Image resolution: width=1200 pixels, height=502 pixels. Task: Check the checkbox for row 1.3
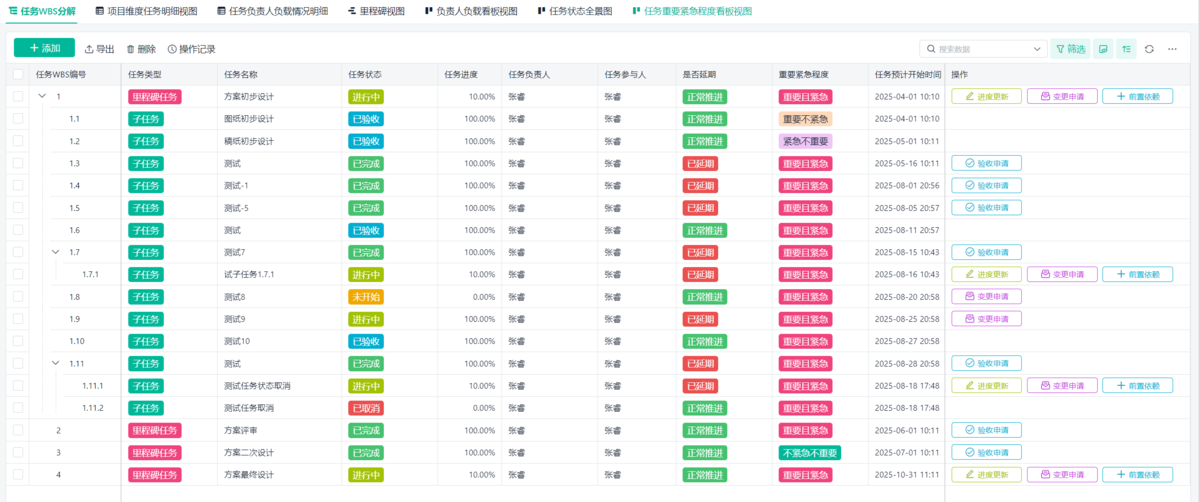(17, 163)
